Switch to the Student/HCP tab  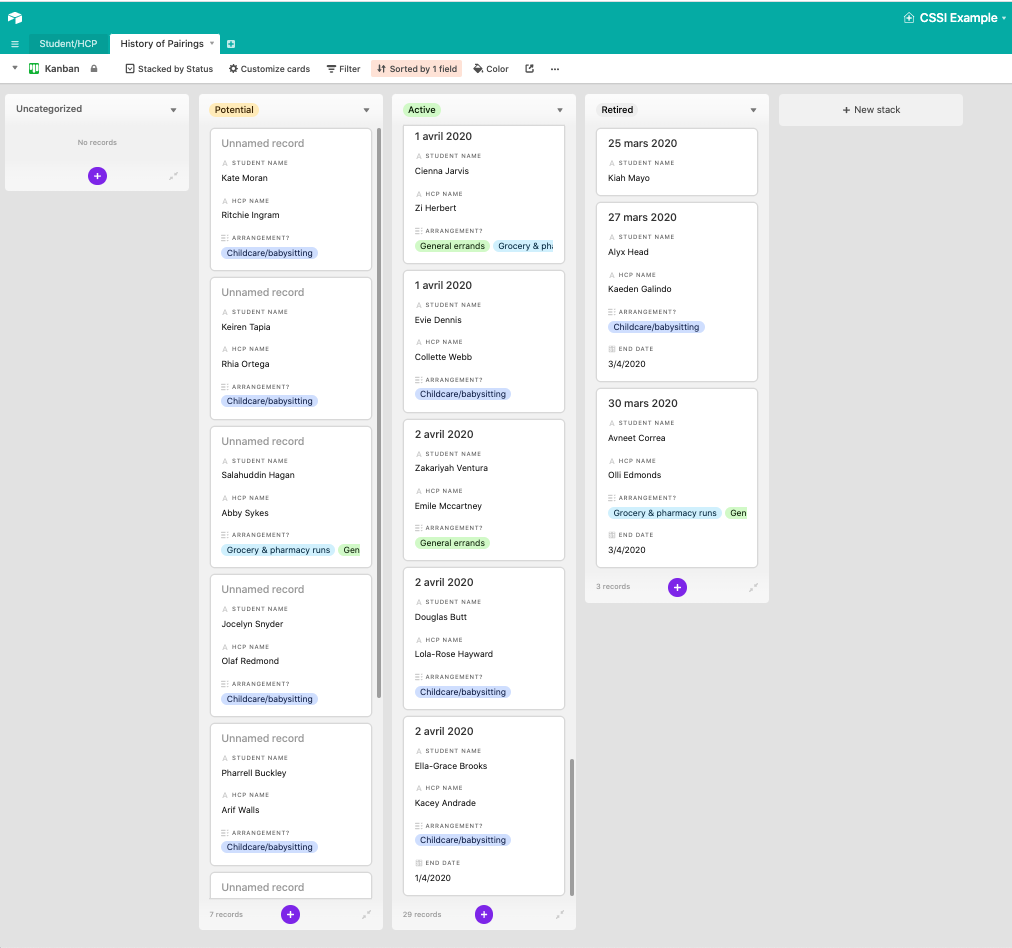[68, 44]
